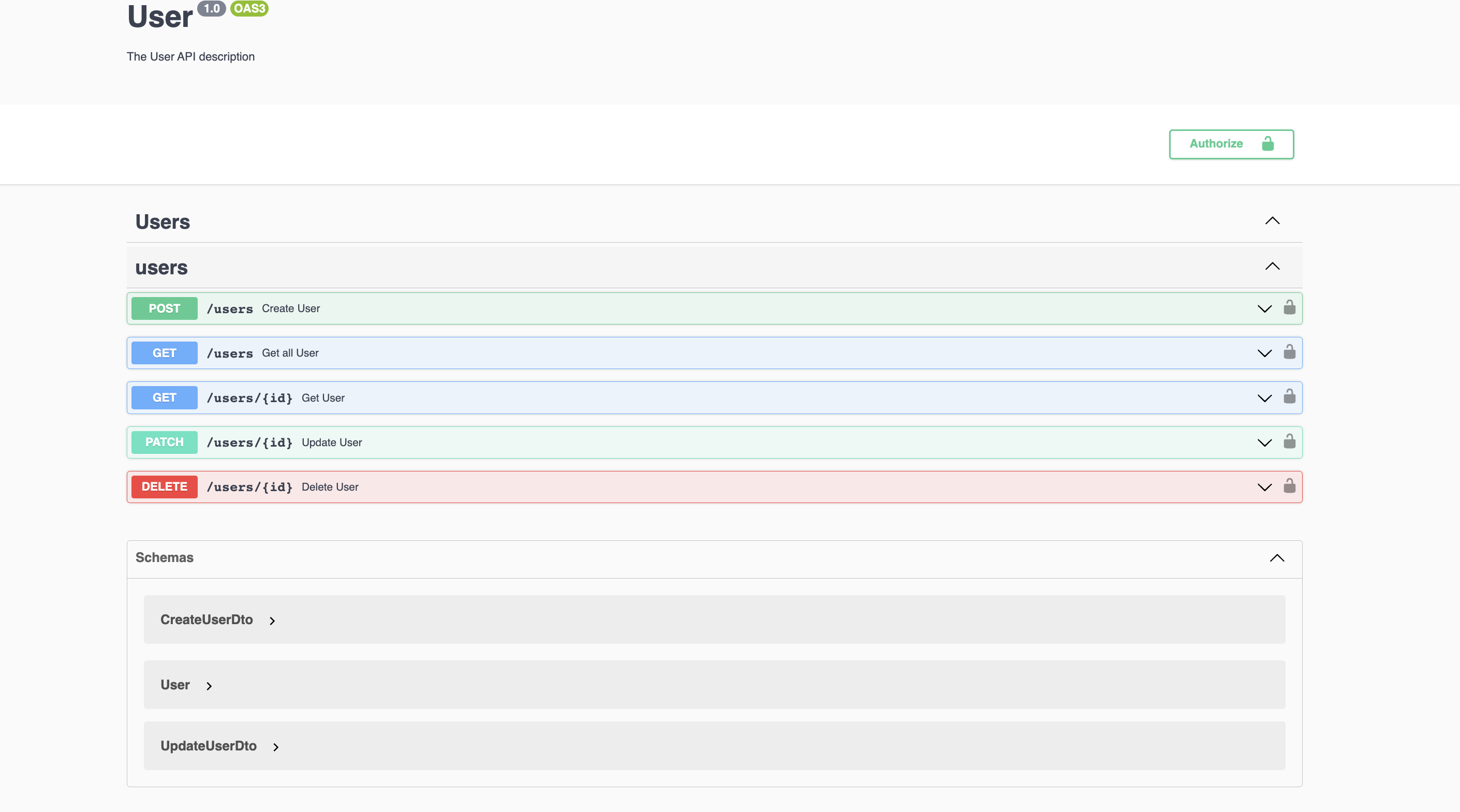The height and width of the screenshot is (812, 1460).
Task: Click the Schemas heading text
Action: click(x=165, y=557)
